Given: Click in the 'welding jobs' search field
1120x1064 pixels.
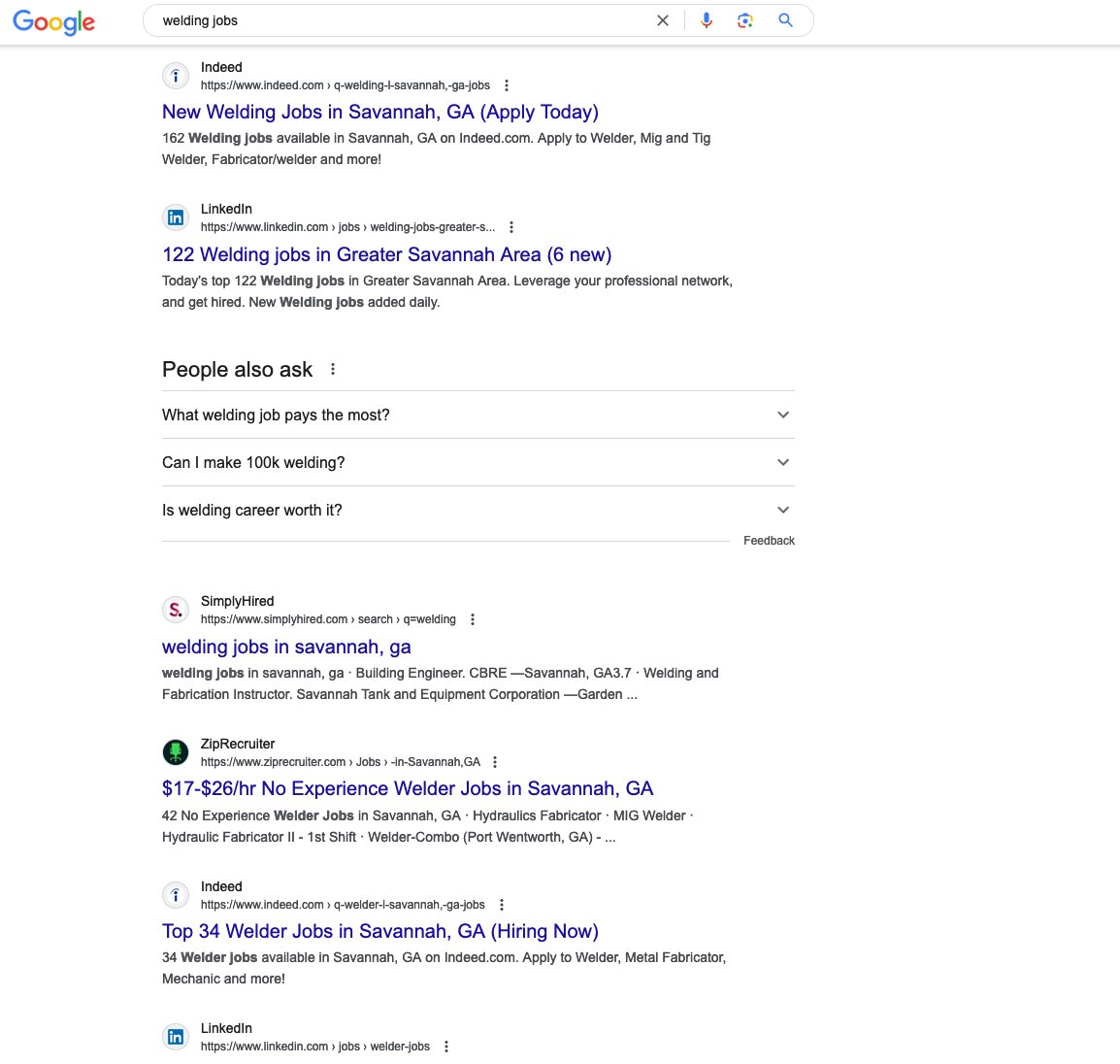Looking at the screenshot, I should [400, 20].
